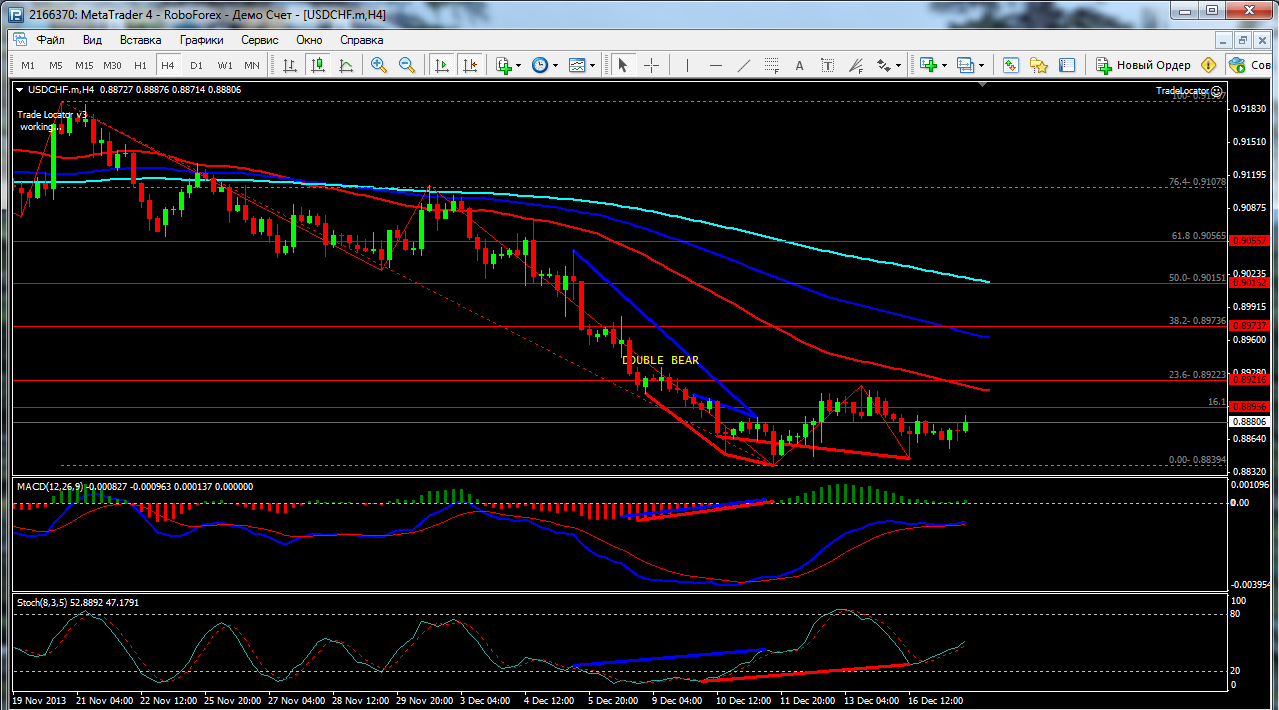Insert a text label object
The width and height of the screenshot is (1279, 710).
pos(827,65)
